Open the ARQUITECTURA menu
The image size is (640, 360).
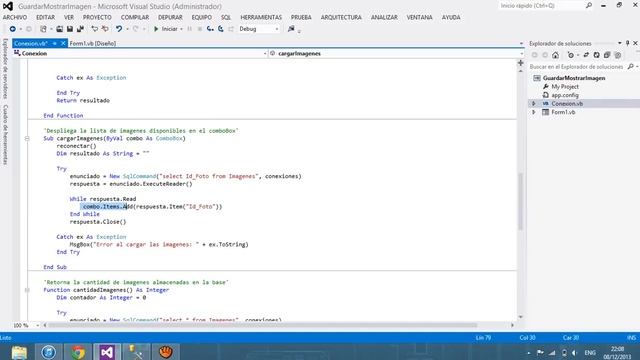pyautogui.click(x=341, y=17)
